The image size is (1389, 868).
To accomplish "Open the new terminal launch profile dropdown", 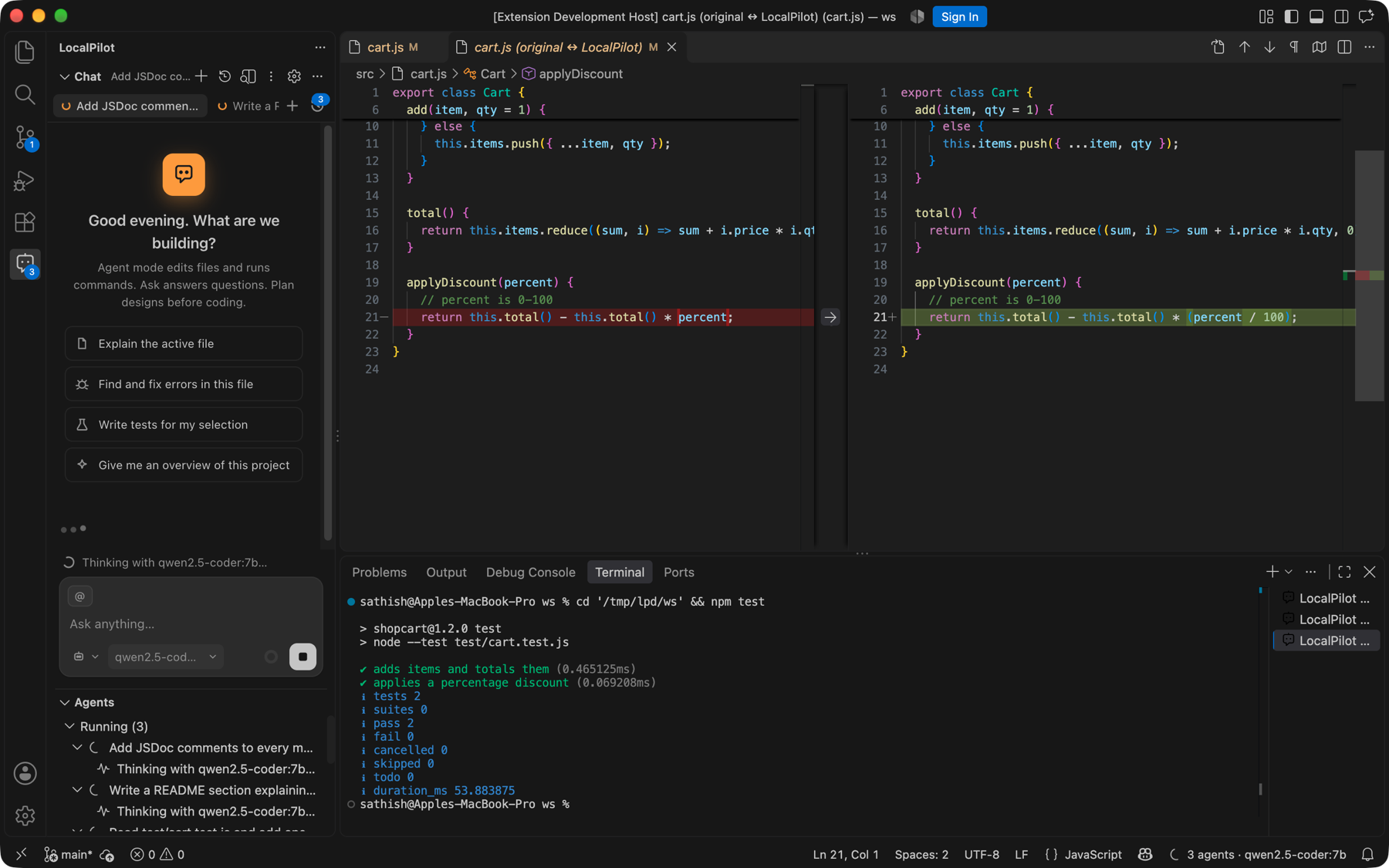I will (x=1289, y=572).
